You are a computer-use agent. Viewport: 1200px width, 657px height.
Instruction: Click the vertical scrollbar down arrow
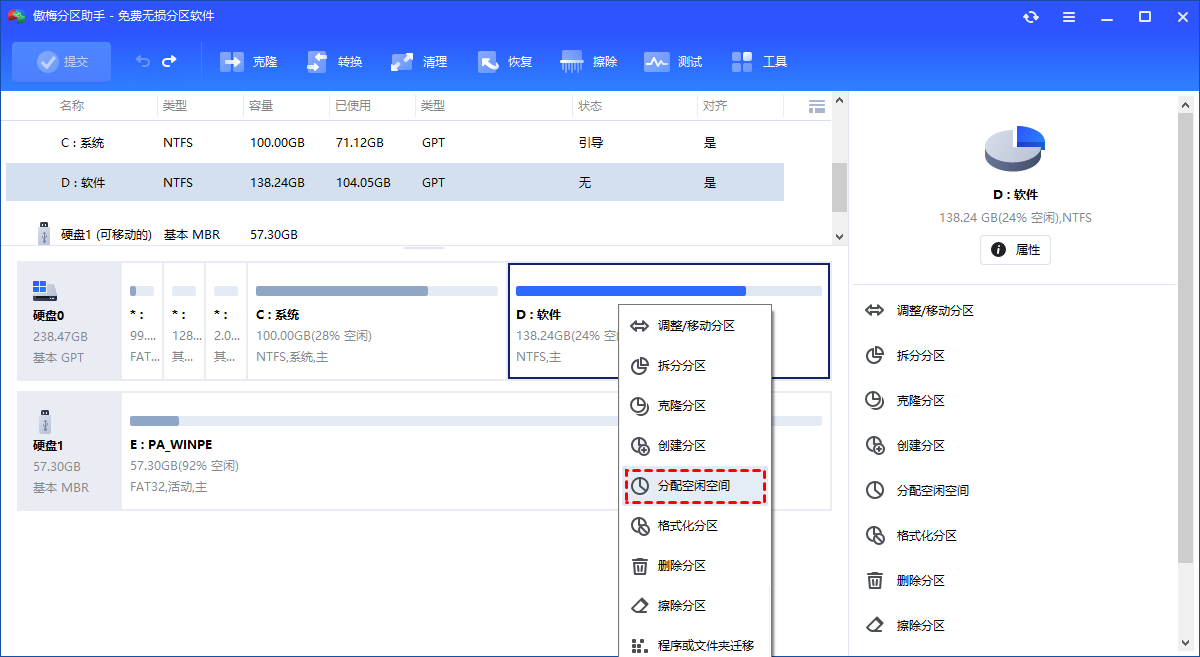(839, 234)
